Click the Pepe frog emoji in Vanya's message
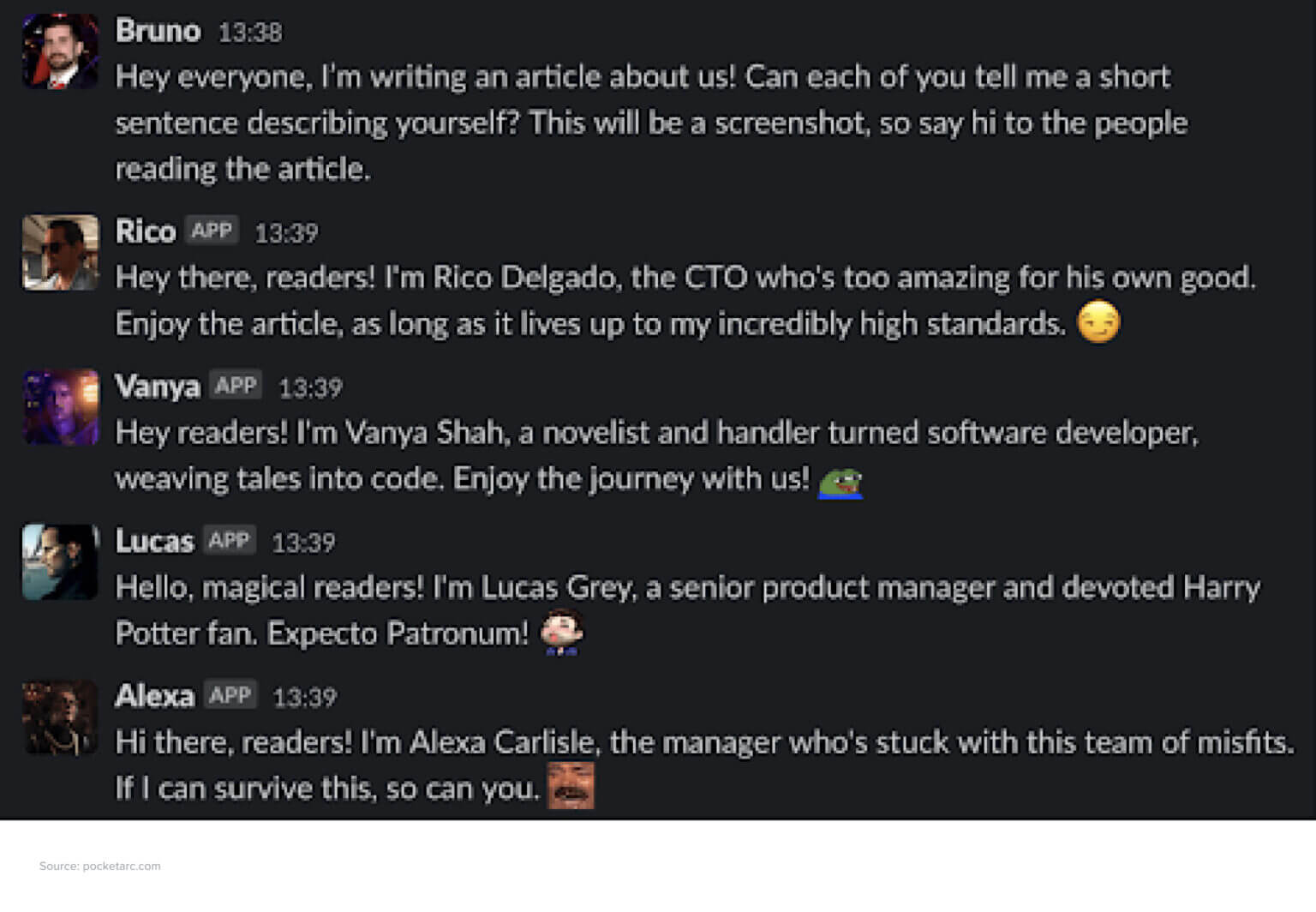The image size is (1316, 912). [840, 482]
